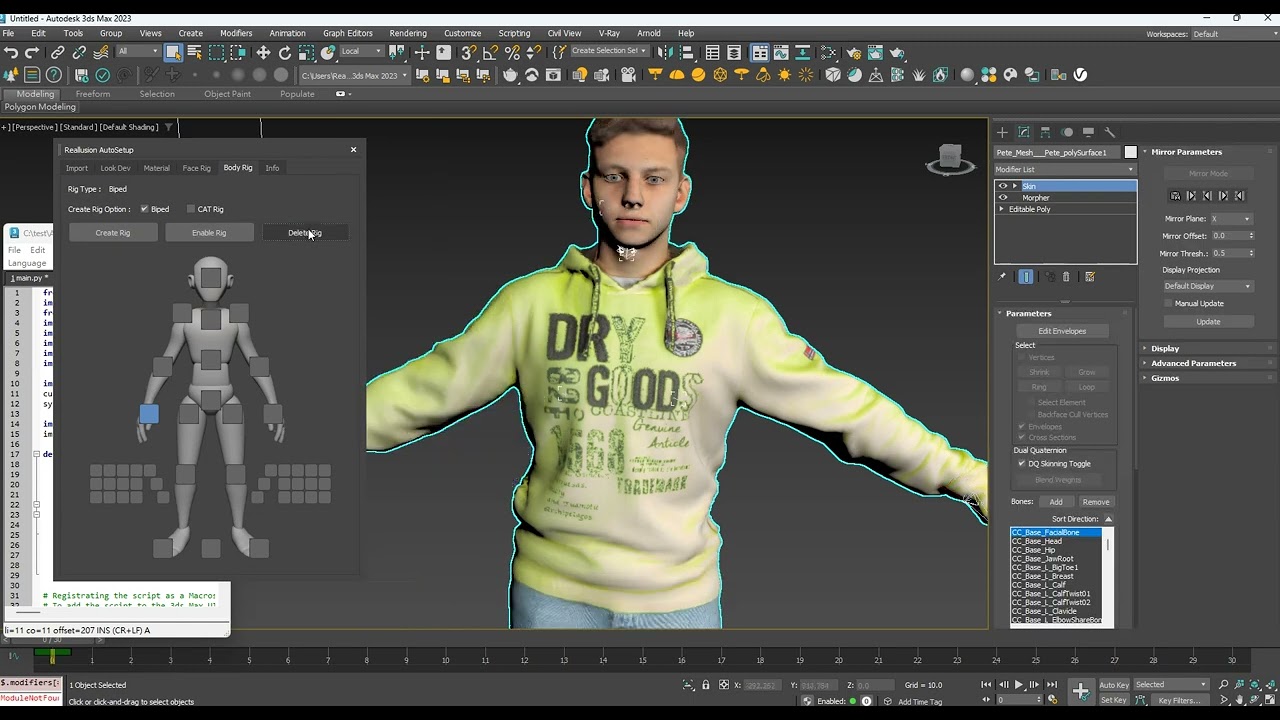Image resolution: width=1280 pixels, height=720 pixels.
Task: Expand the Display rollout
Action: [1164, 348]
